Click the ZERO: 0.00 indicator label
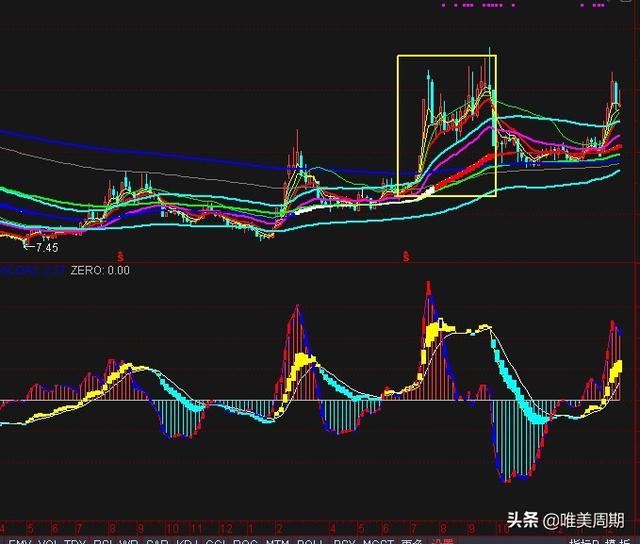Viewport: 640px width, 544px height. click(x=100, y=270)
